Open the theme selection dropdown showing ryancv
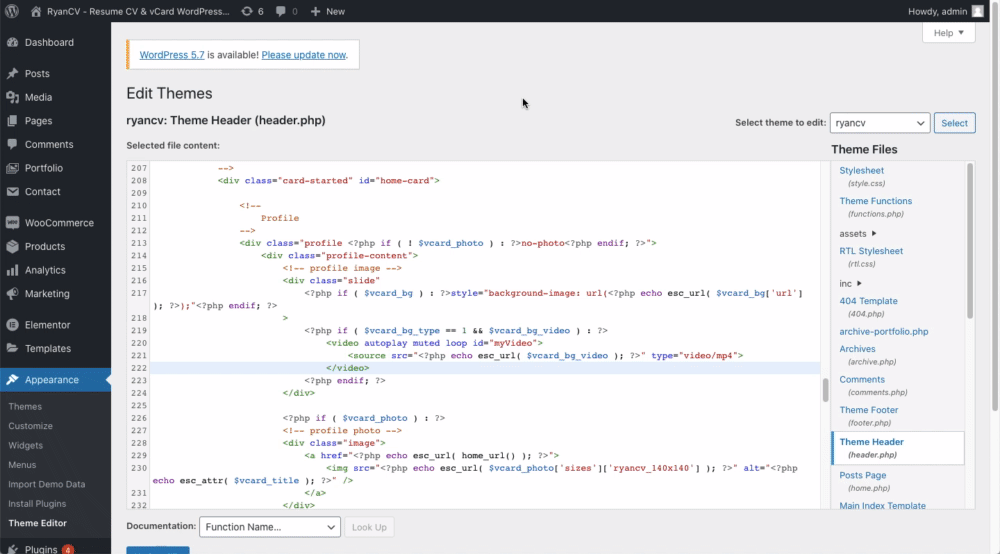The width and height of the screenshot is (1000, 554). (x=879, y=122)
